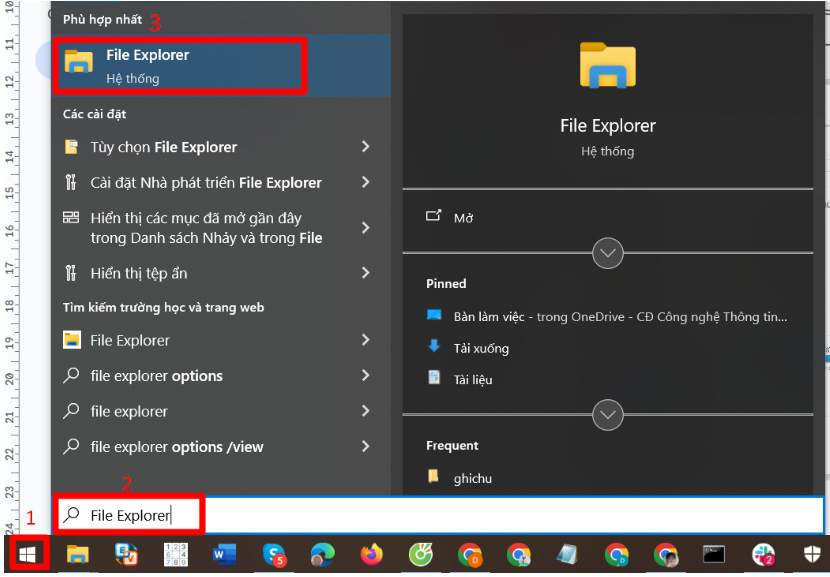Open Windows Security shield icon
830x577 pixels.
812,554
